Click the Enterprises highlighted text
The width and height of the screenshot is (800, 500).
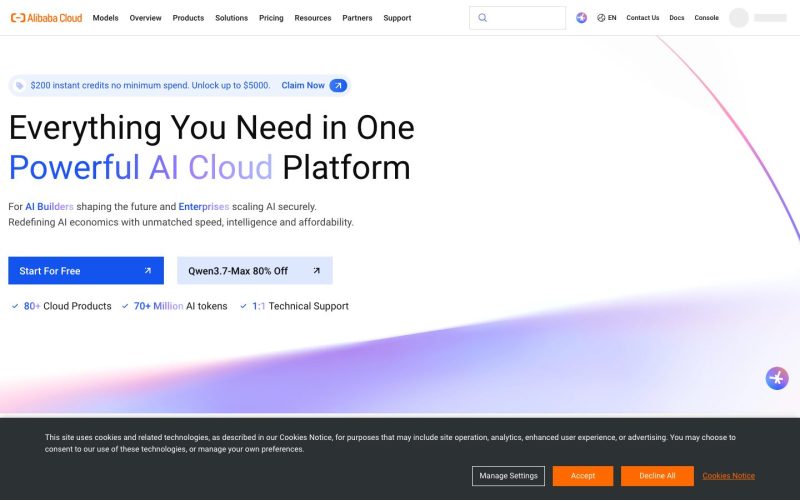point(204,207)
